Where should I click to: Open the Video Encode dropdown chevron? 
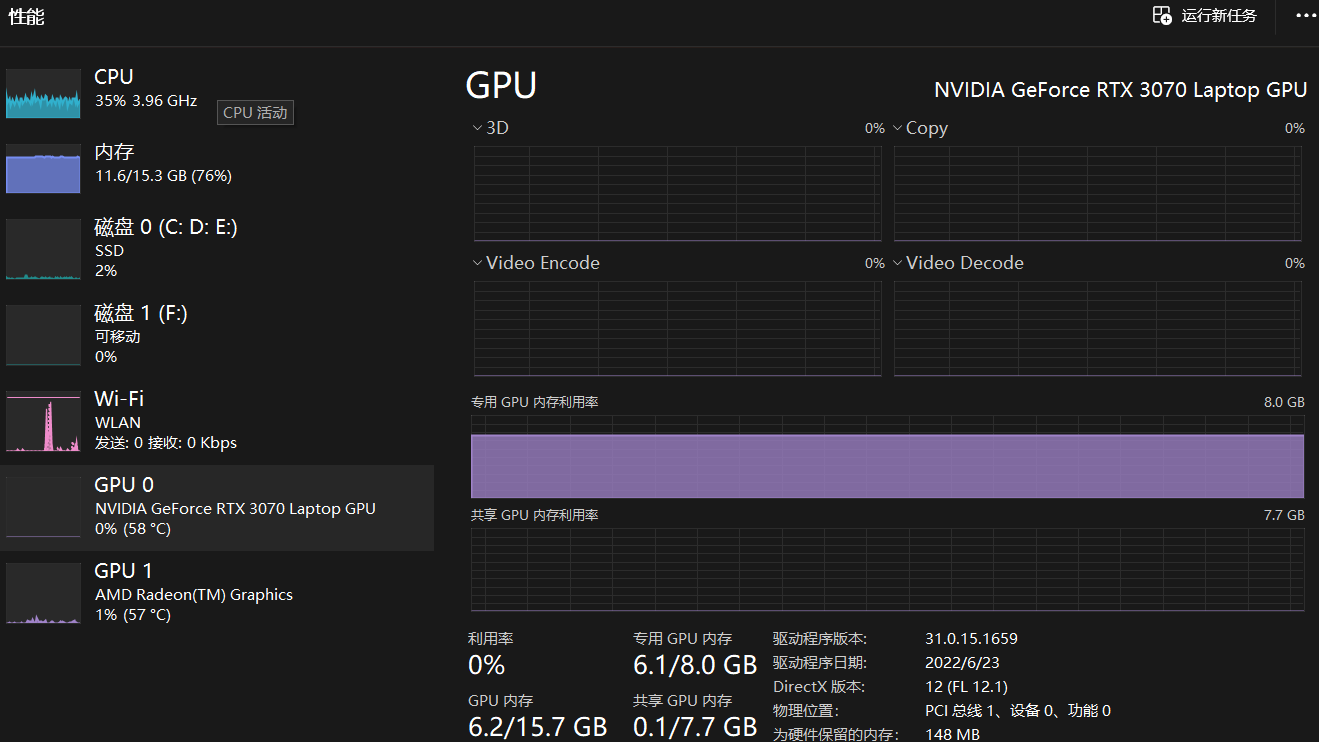[477, 263]
